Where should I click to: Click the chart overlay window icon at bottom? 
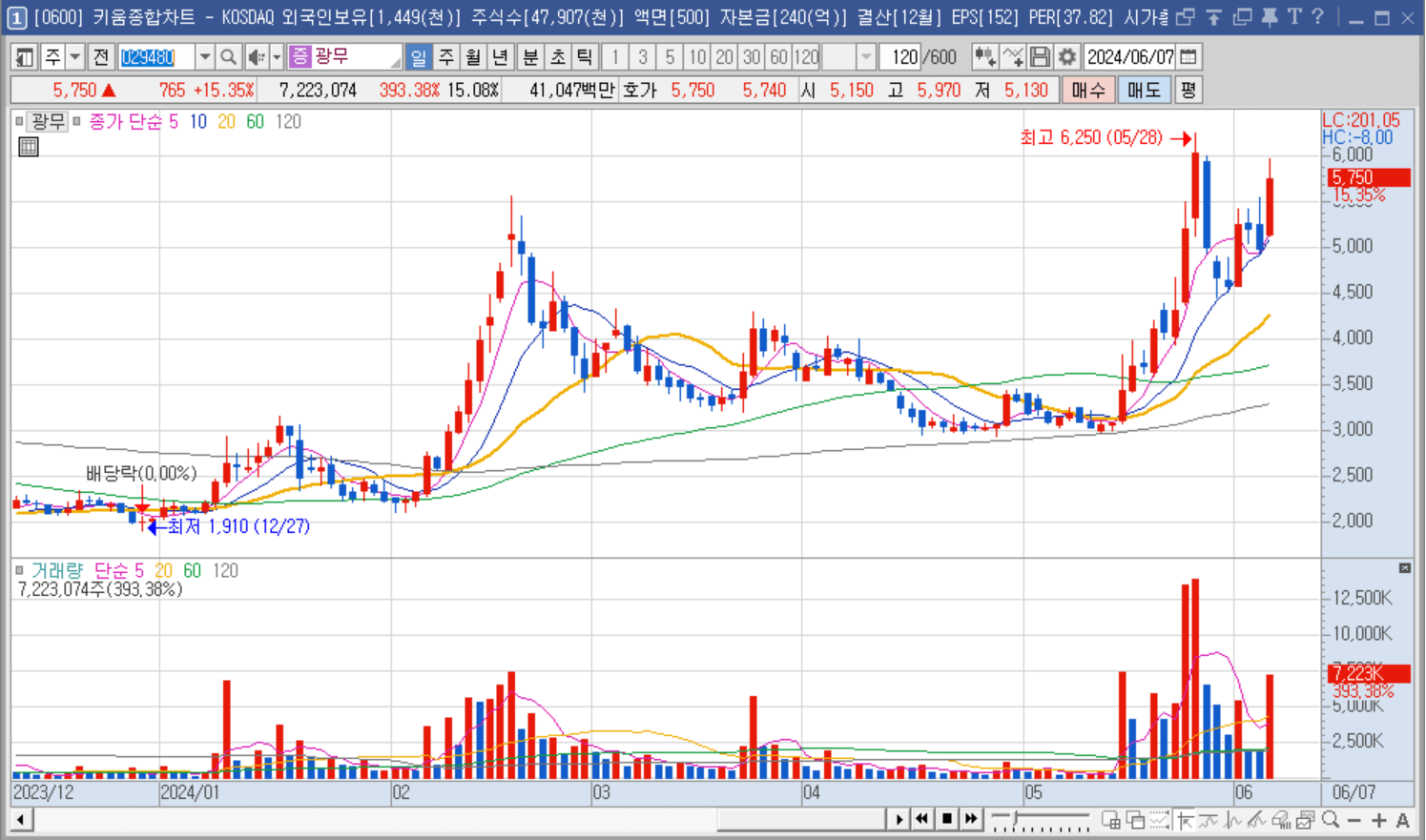[1135, 820]
